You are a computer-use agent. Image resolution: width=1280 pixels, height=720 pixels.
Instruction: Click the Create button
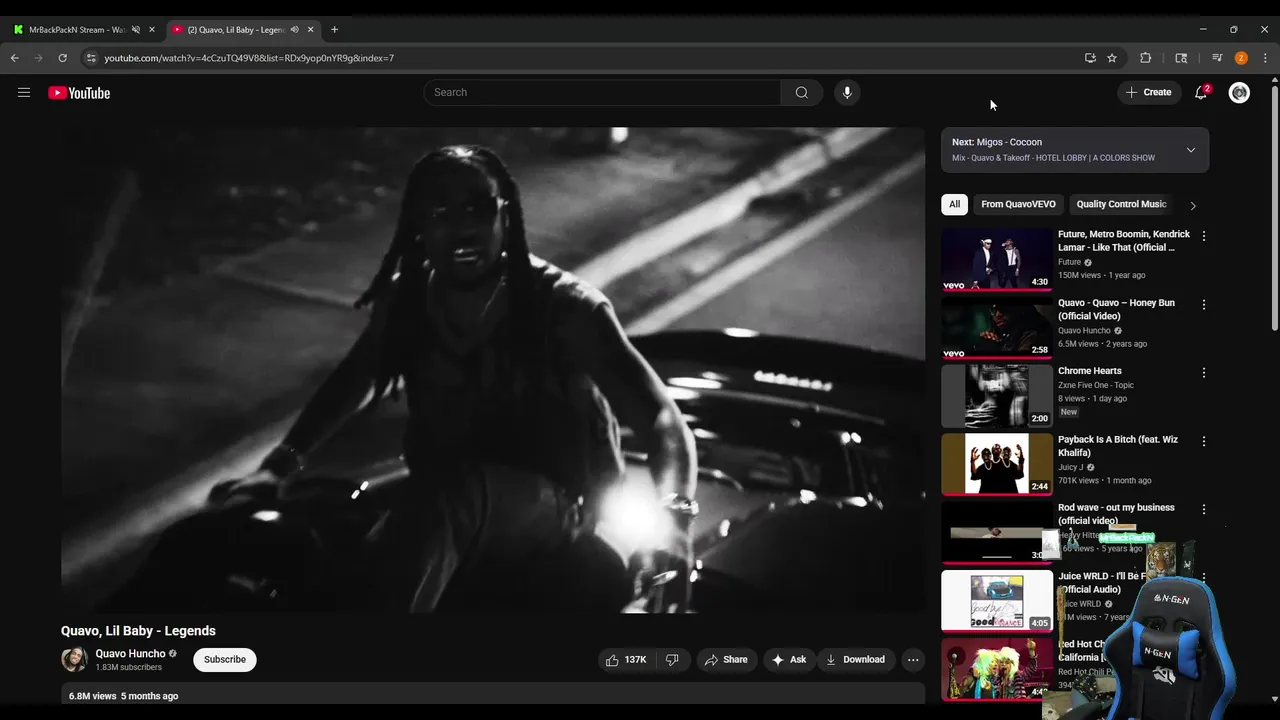click(1149, 92)
